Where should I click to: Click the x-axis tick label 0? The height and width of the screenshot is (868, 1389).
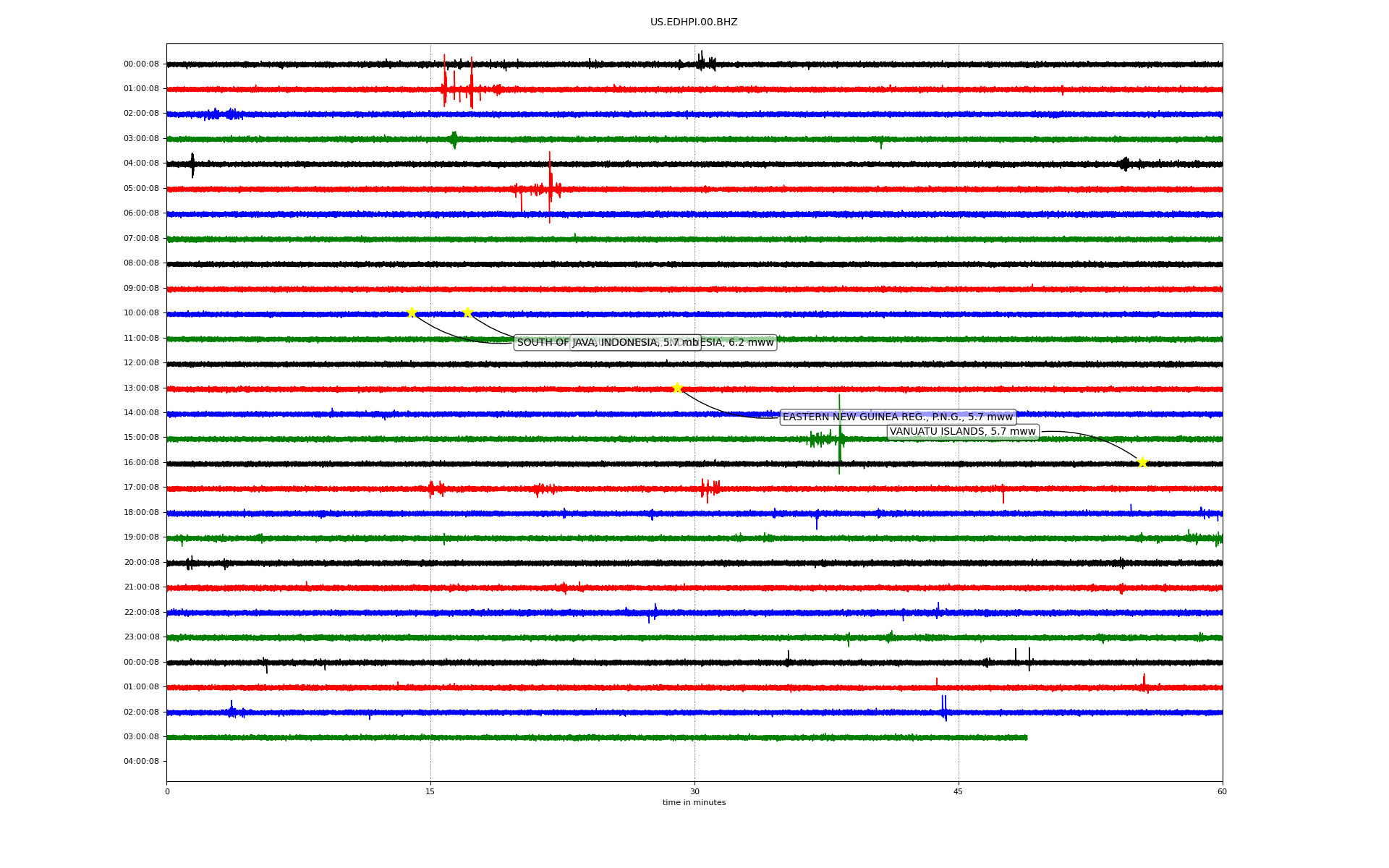pos(167,792)
